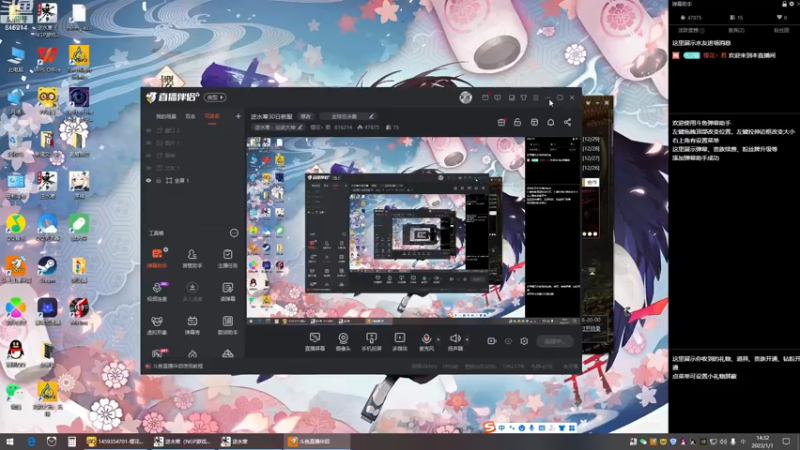Image resolution: width=800 pixels, height=450 pixels.
Task: Expand the speaker dropdown arrow
Action: tap(467, 339)
